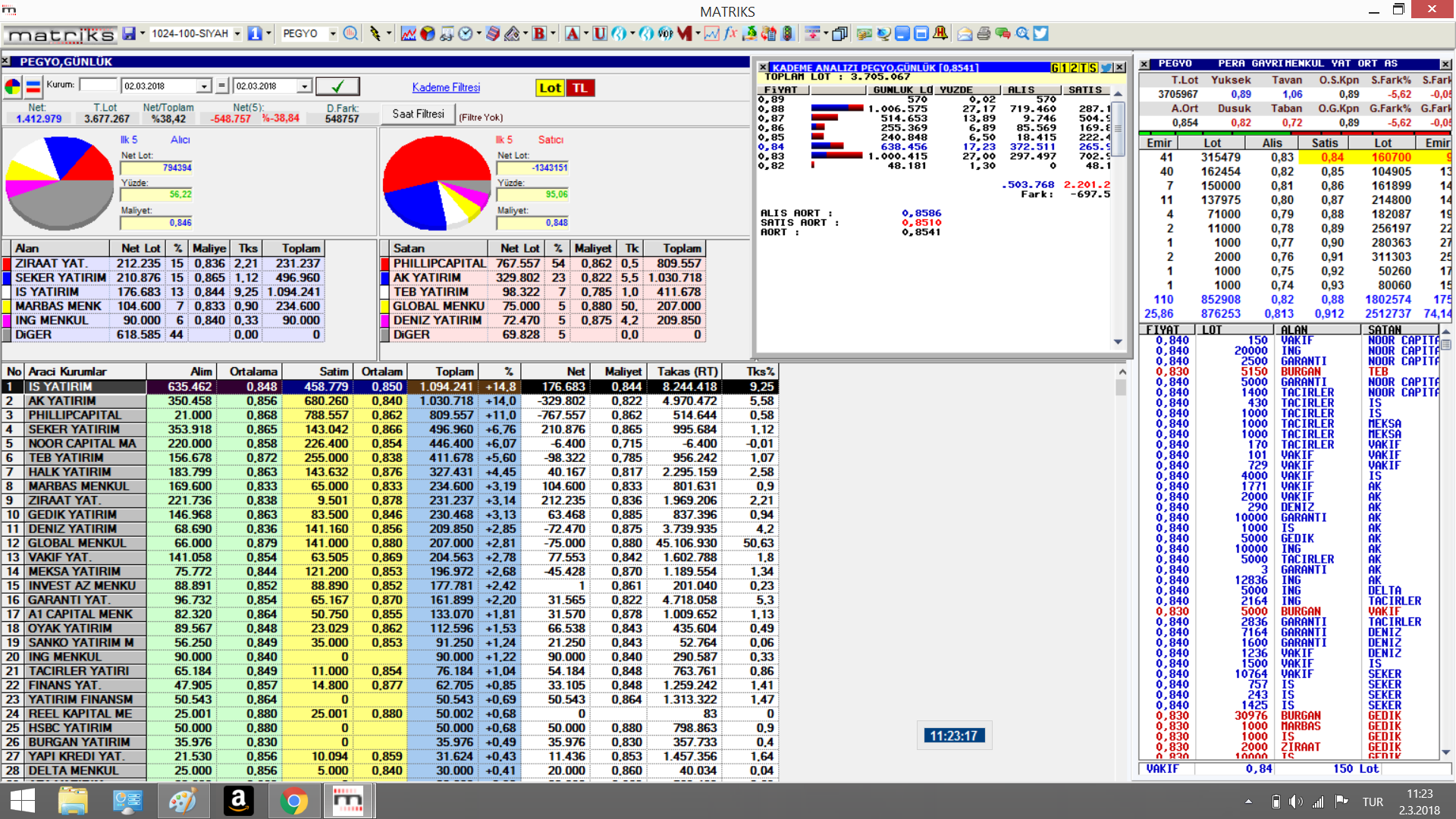
Task: Open the 1024-100-SIYAH layout dropdown
Action: pyautogui.click(x=237, y=33)
